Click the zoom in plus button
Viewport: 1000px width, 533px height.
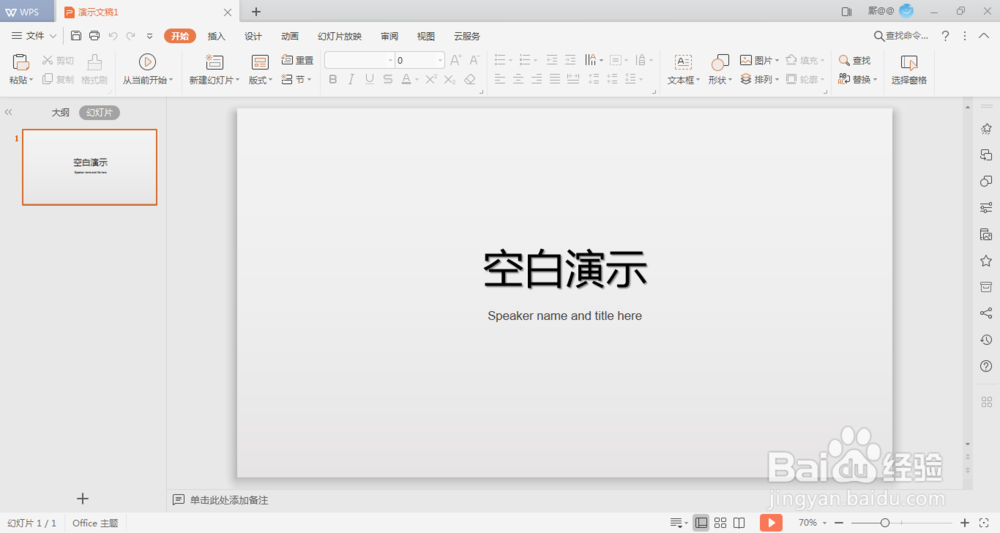pyautogui.click(x=965, y=523)
